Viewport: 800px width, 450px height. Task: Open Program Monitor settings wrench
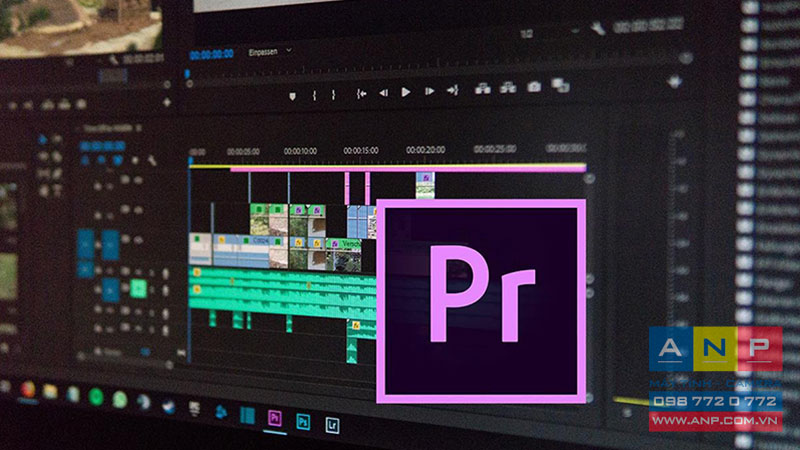point(598,29)
